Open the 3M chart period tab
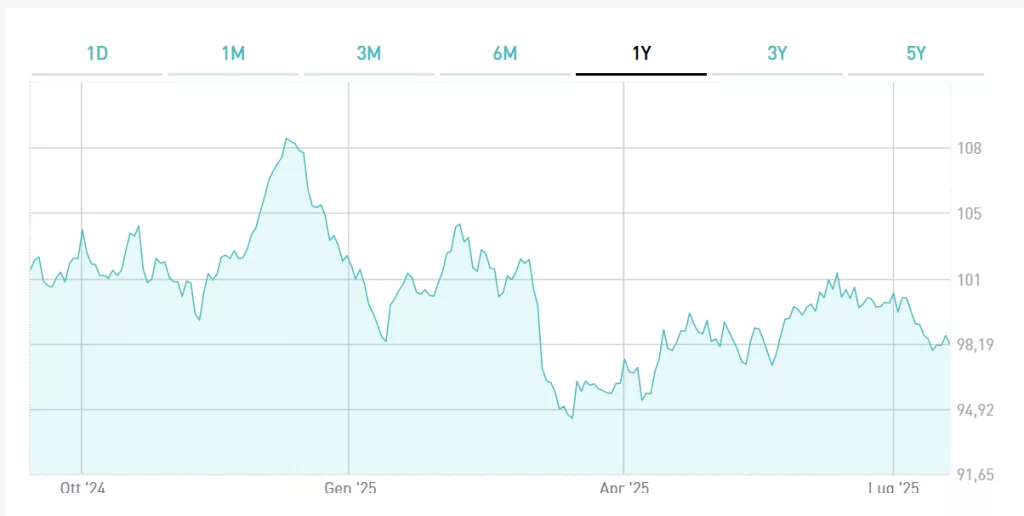Image resolution: width=1024 pixels, height=516 pixels. [369, 54]
